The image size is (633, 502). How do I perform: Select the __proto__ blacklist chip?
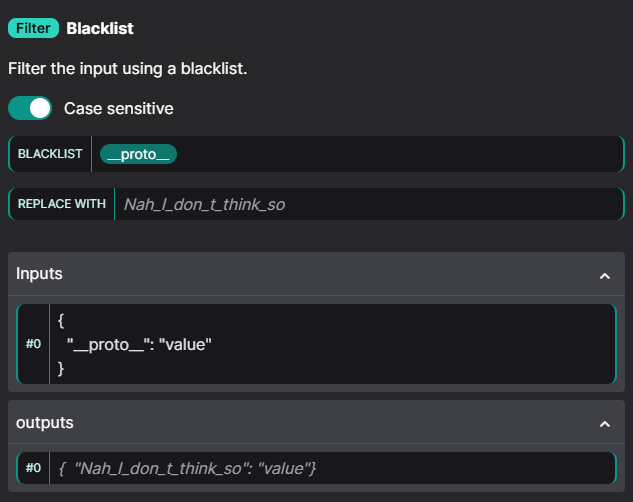tap(138, 154)
